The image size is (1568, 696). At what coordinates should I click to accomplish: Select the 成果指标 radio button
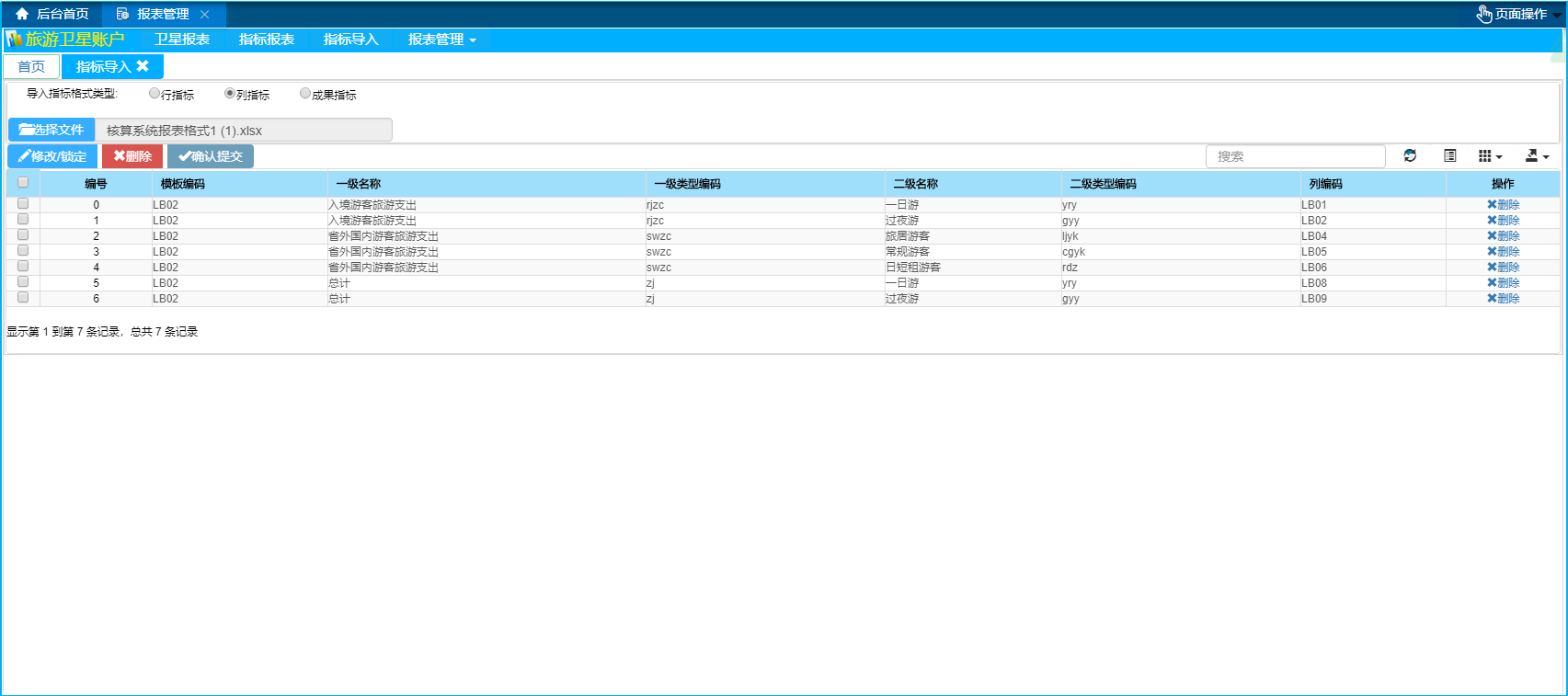click(x=305, y=94)
